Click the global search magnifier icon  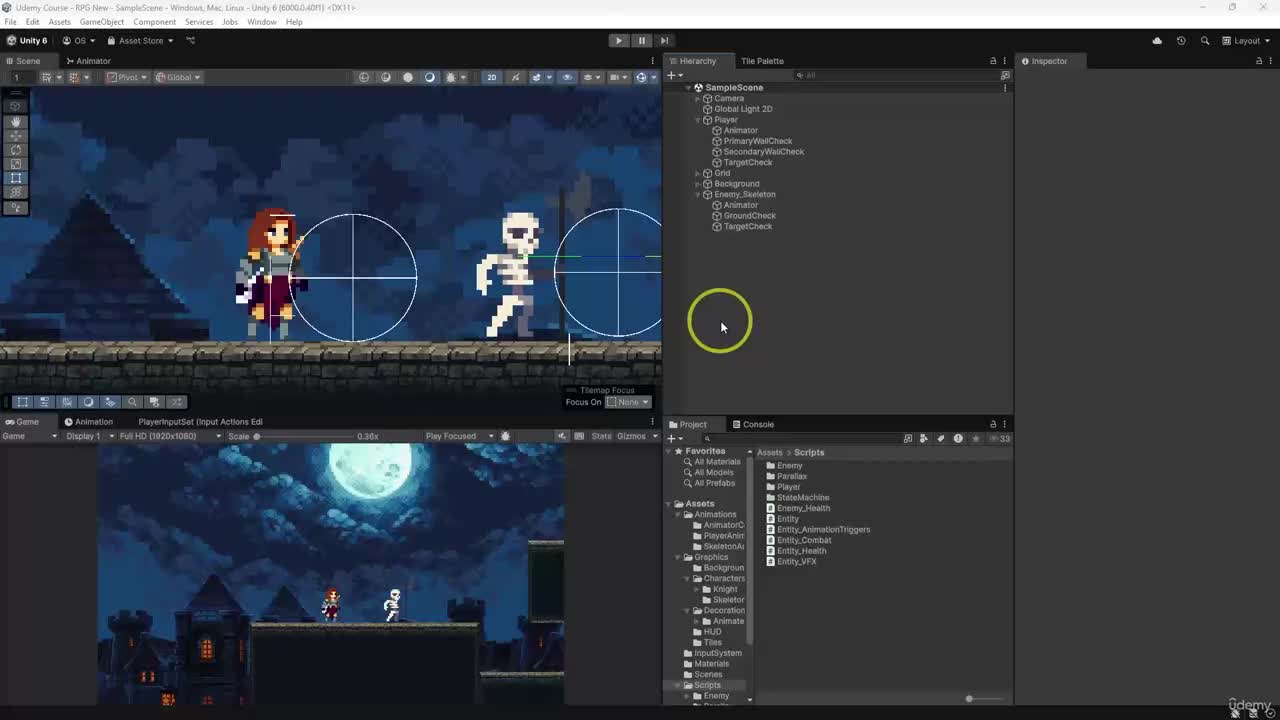coord(1205,41)
